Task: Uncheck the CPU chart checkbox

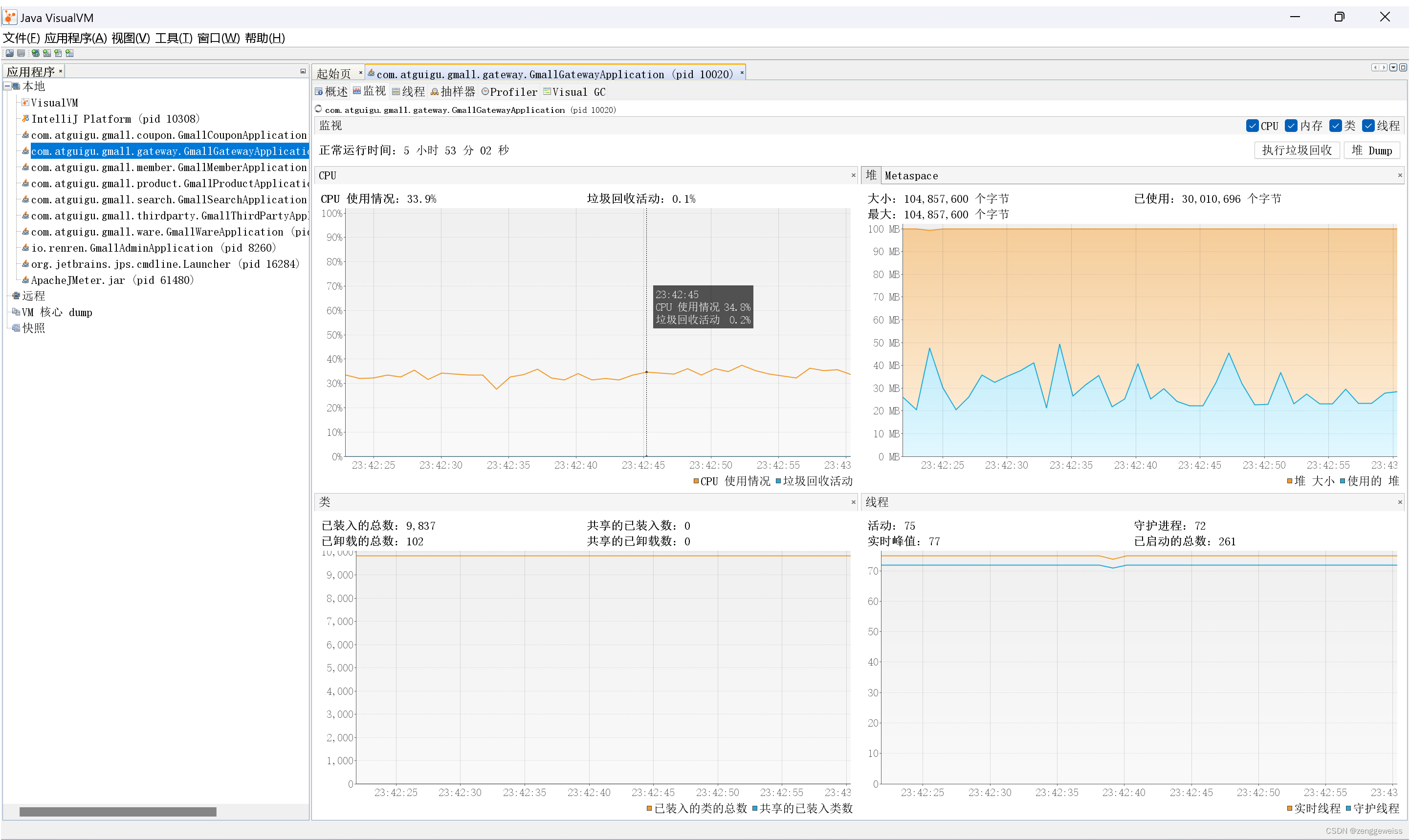Action: [1253, 126]
